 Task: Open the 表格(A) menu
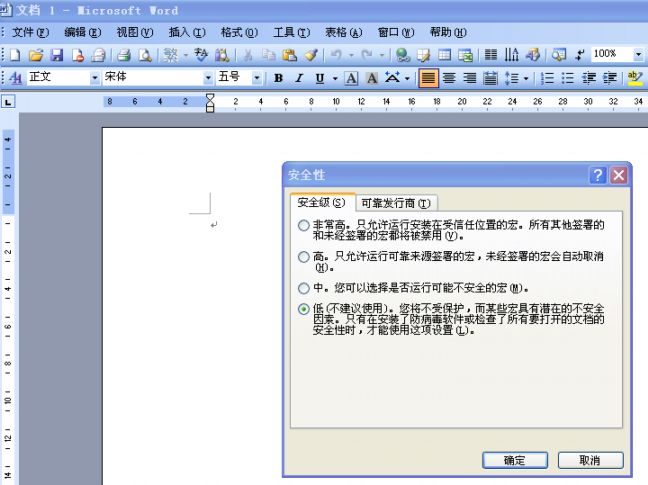[x=343, y=32]
